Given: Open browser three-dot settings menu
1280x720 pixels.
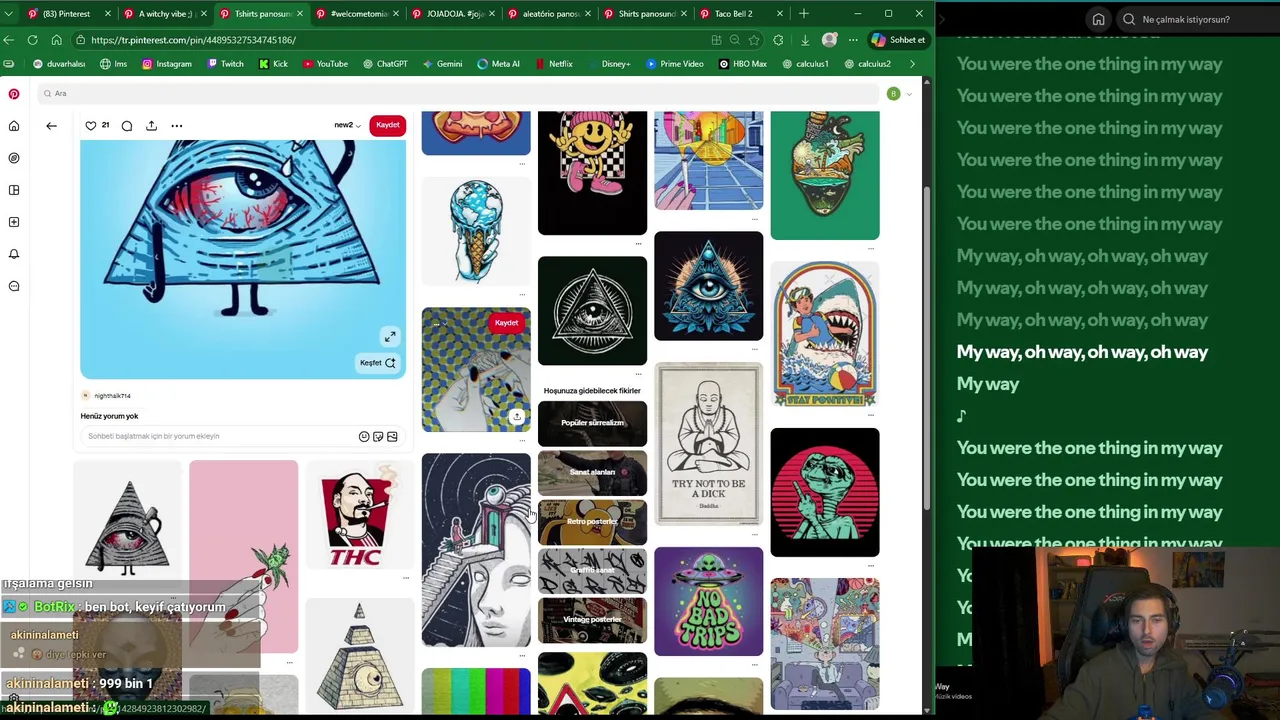Looking at the screenshot, I should pyautogui.click(x=853, y=40).
